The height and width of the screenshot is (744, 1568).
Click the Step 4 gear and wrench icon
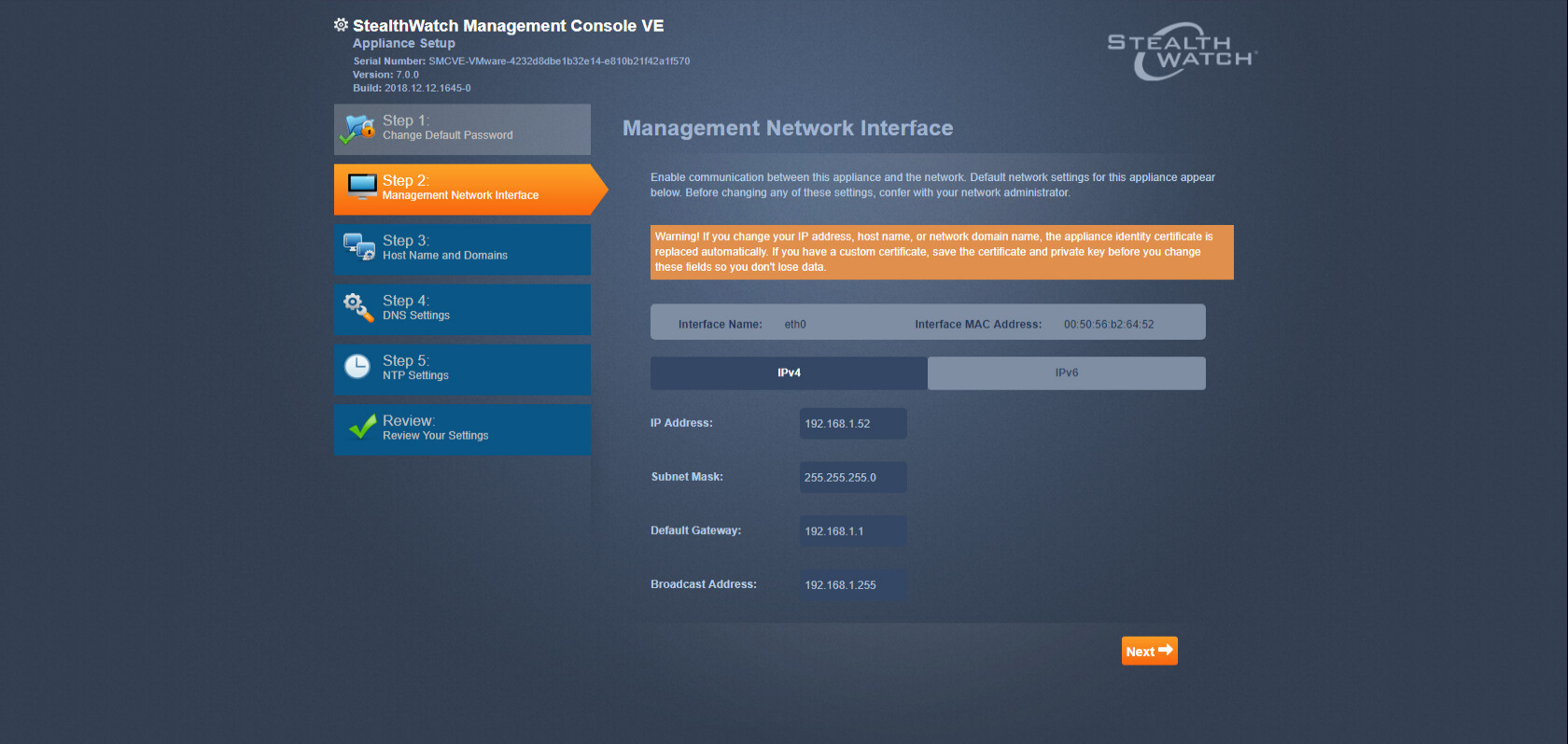[357, 307]
